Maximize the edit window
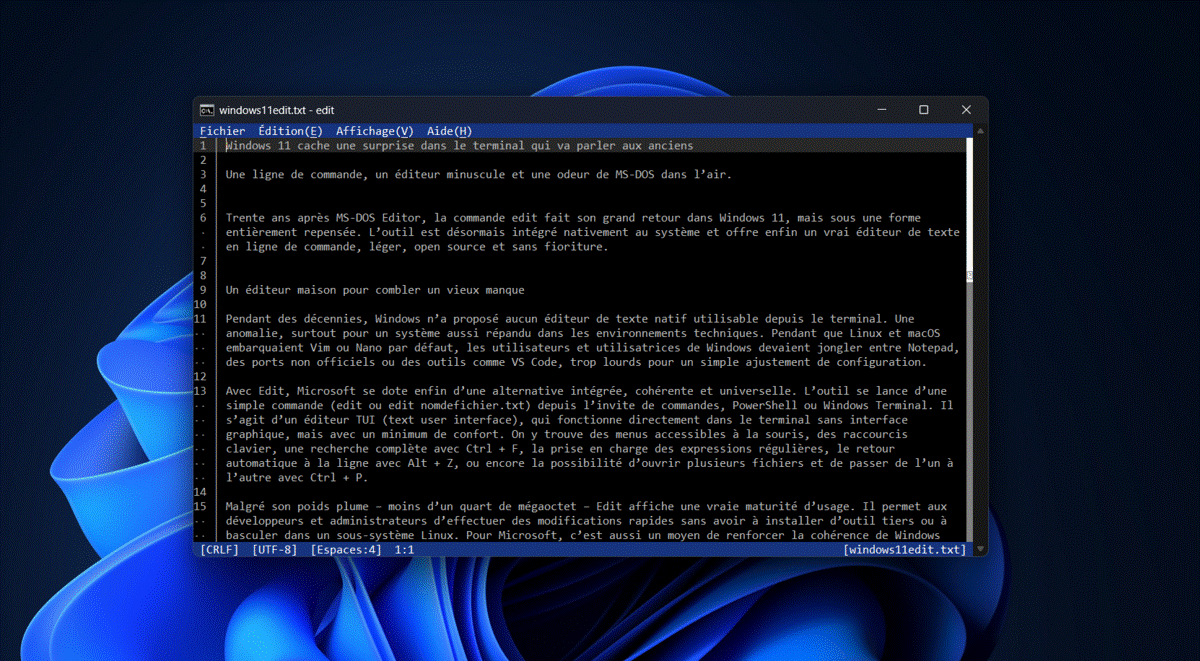 pos(923,110)
